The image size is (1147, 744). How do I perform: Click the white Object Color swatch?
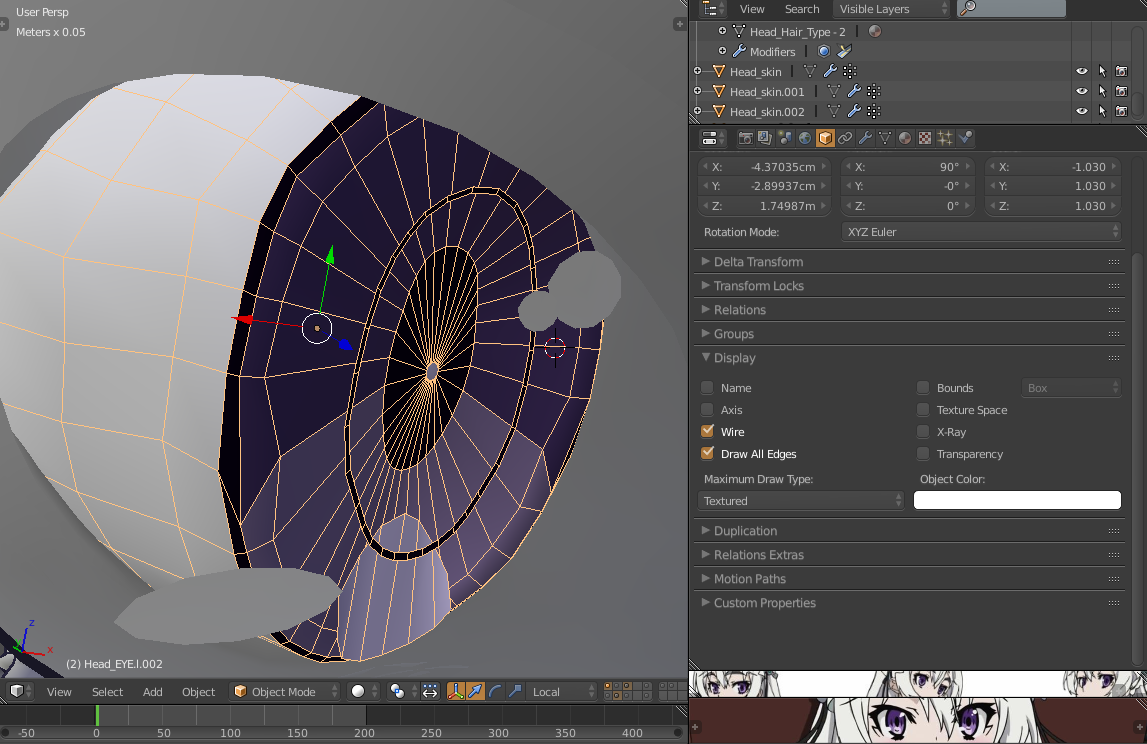[x=1017, y=501]
